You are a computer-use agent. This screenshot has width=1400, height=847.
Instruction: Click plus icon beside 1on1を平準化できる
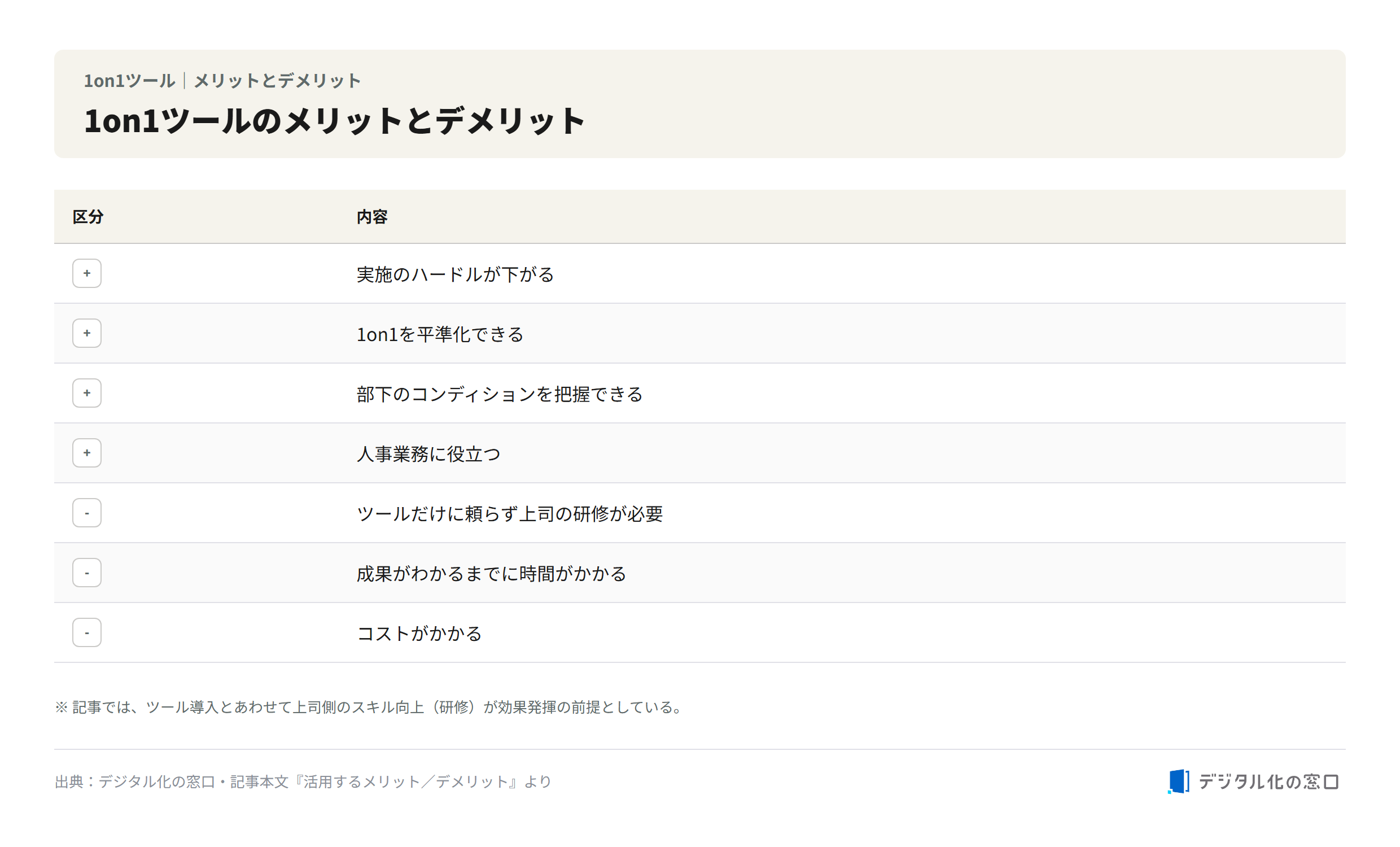pos(87,333)
